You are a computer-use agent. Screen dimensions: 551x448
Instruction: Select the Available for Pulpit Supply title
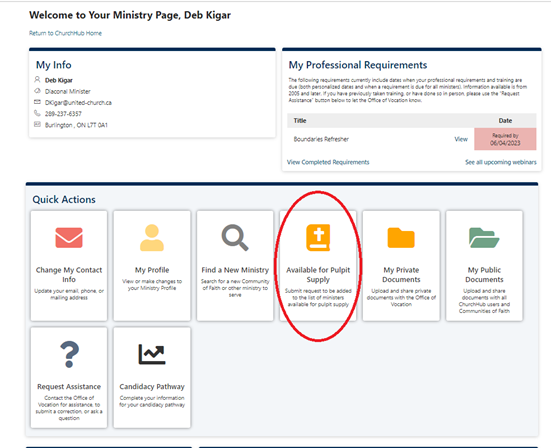click(x=318, y=275)
